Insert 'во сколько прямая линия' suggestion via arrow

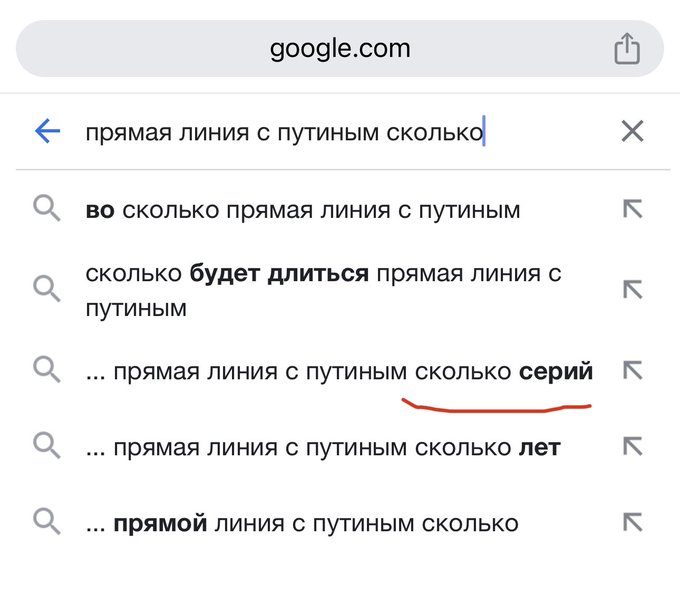pyautogui.click(x=632, y=209)
